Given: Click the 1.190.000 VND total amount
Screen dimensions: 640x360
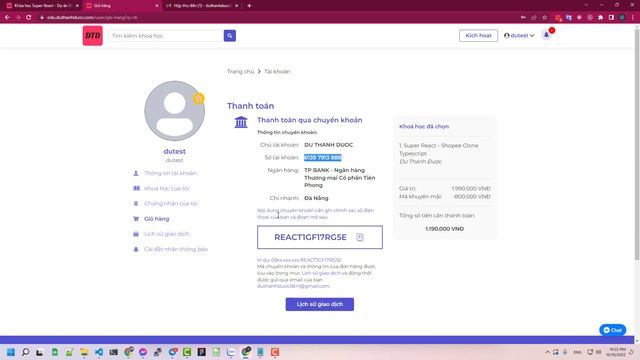Looking at the screenshot, I should click(x=444, y=229).
